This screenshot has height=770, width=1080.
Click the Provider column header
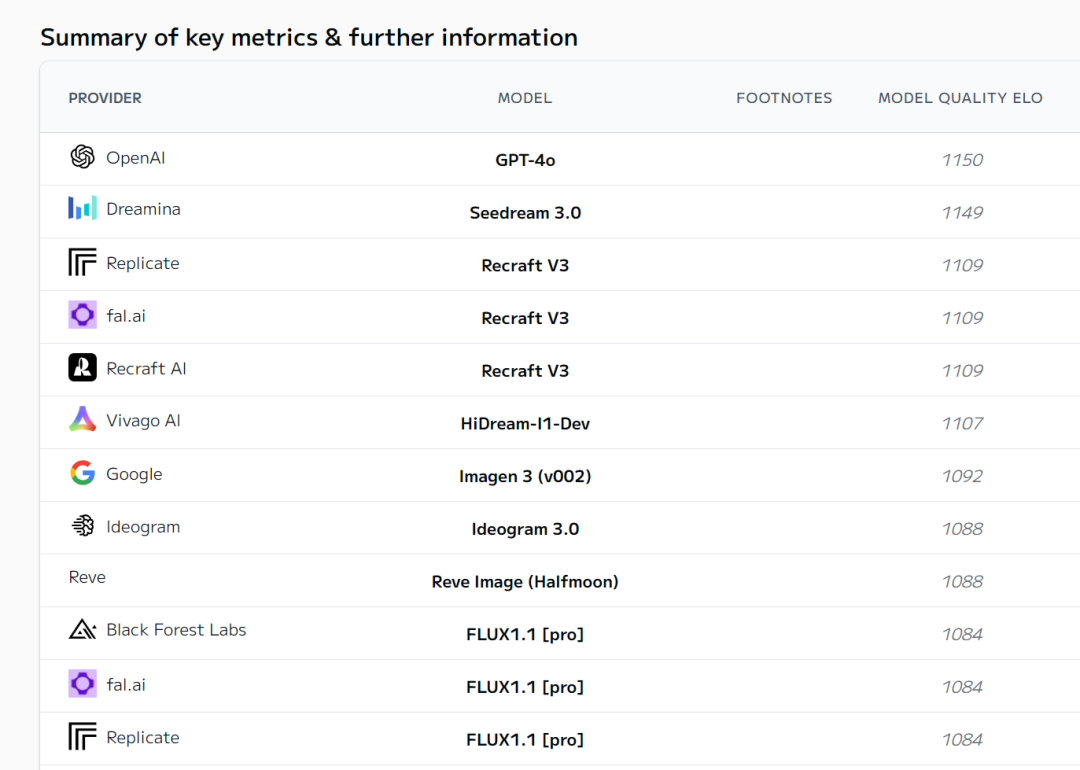[x=105, y=98]
